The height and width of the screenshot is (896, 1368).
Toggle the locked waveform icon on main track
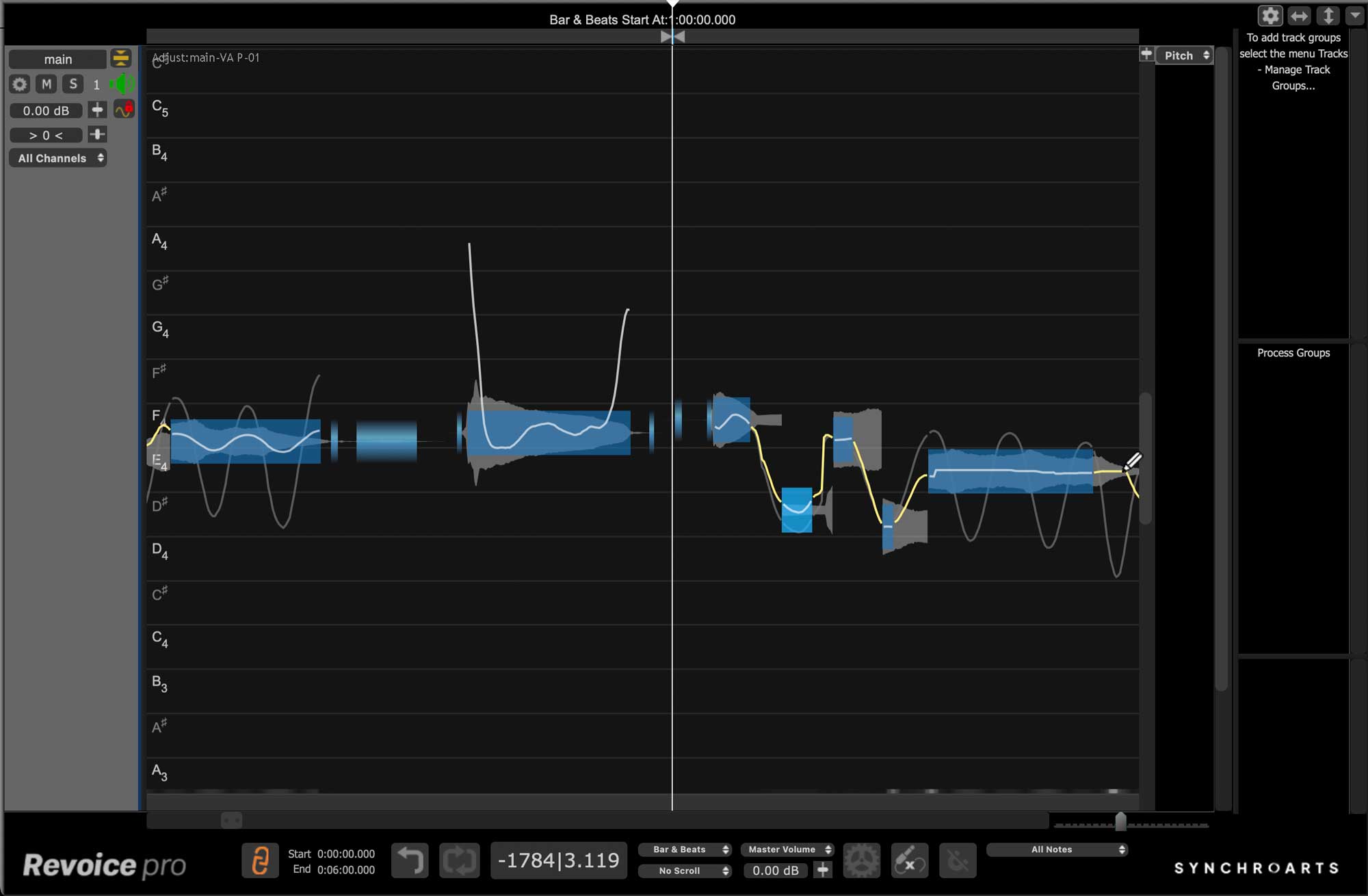[124, 109]
